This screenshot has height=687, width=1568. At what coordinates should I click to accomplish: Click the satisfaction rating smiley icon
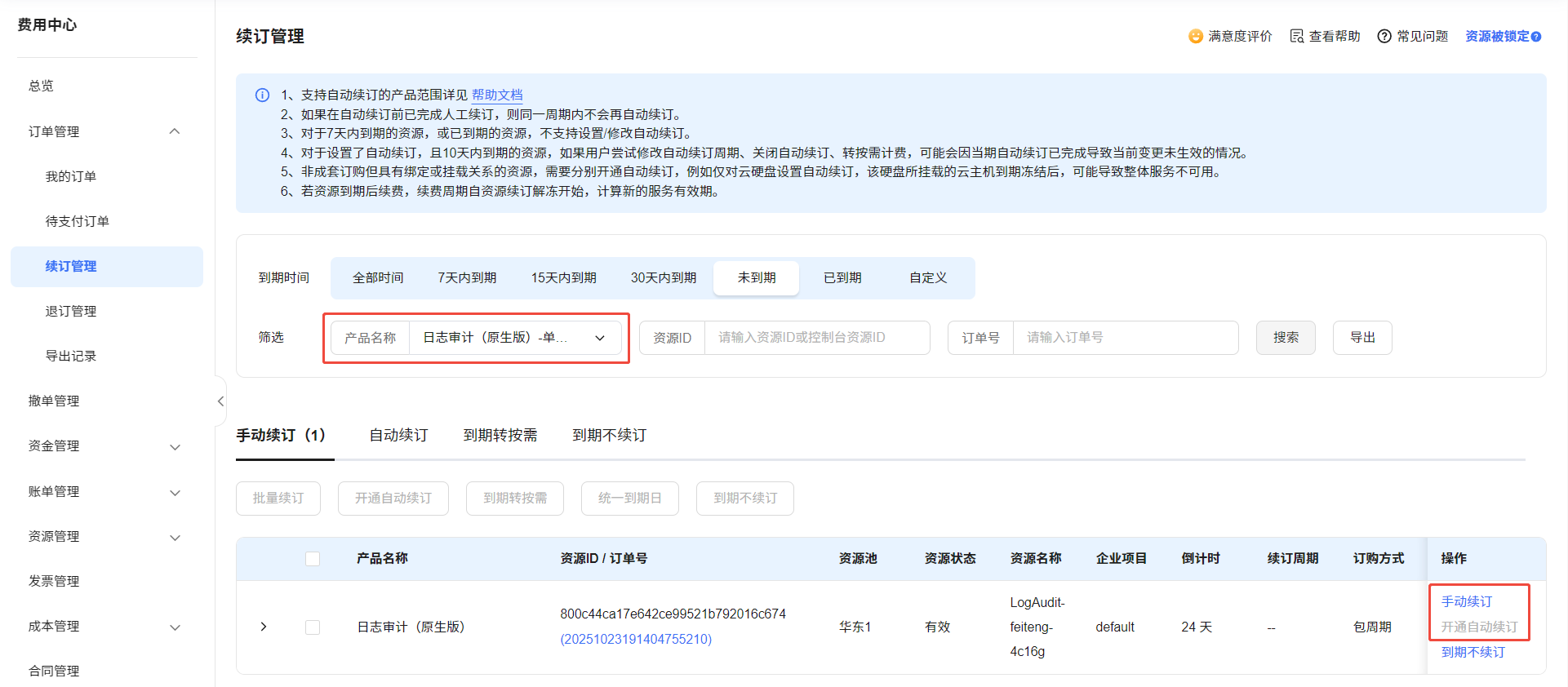pos(1195,37)
